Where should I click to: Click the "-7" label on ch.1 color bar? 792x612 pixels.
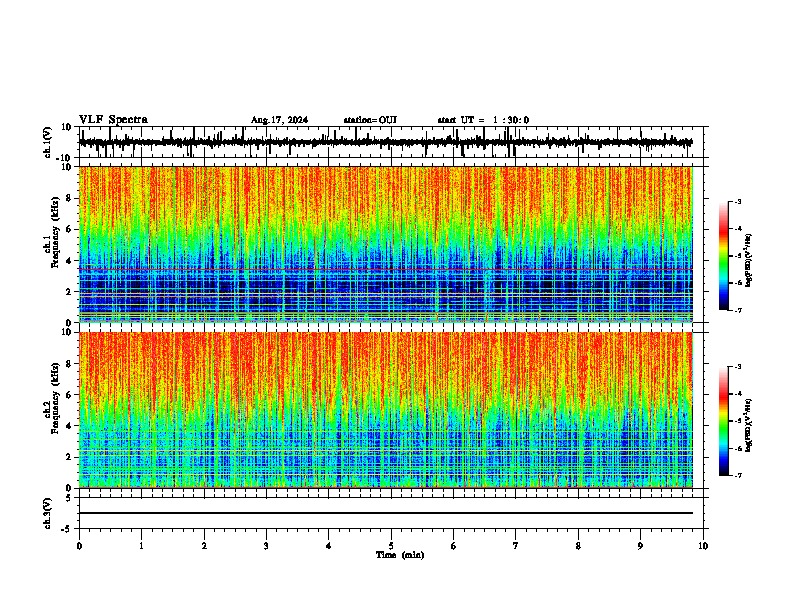(x=738, y=310)
